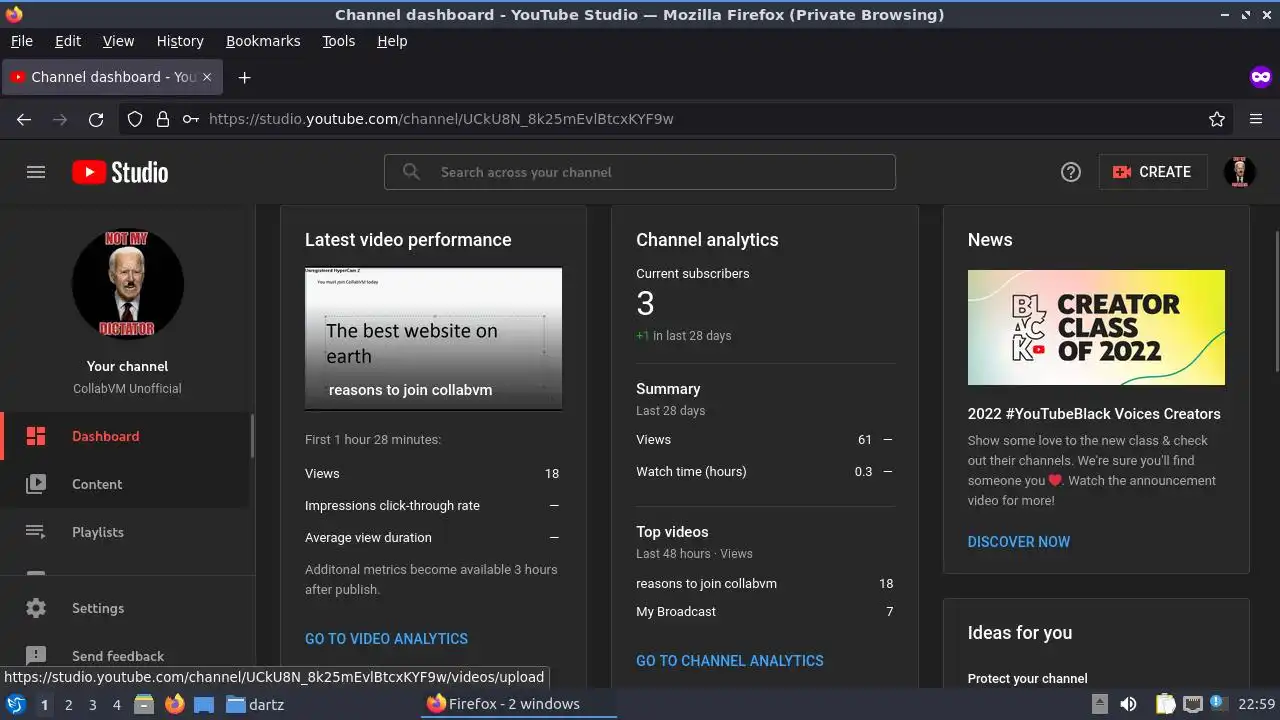Click the site padlock icon
Viewport: 1280px width, 720px height.
(x=163, y=119)
